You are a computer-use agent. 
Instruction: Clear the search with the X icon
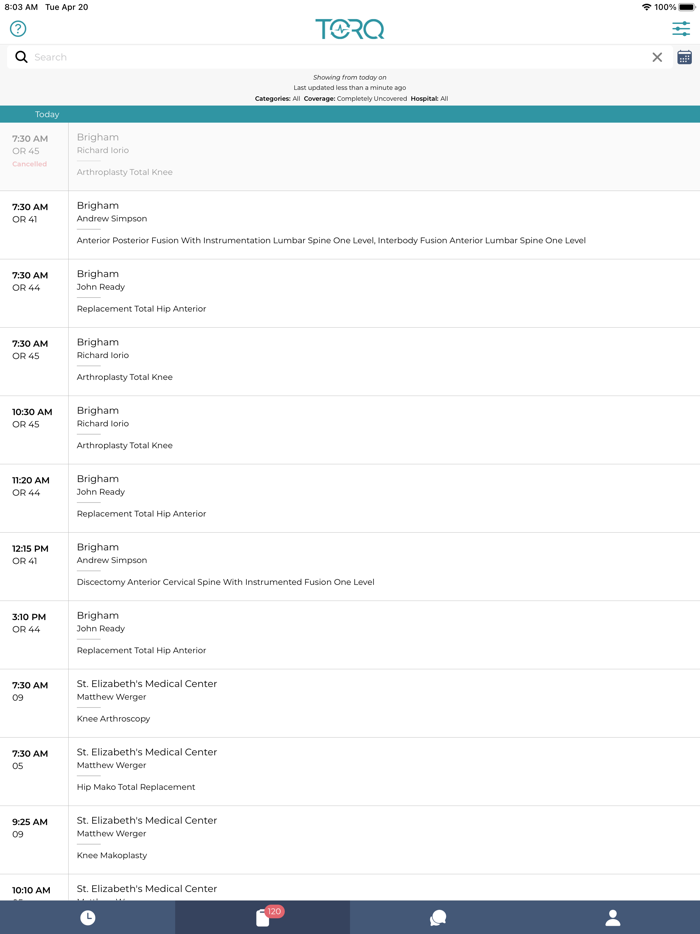657,57
